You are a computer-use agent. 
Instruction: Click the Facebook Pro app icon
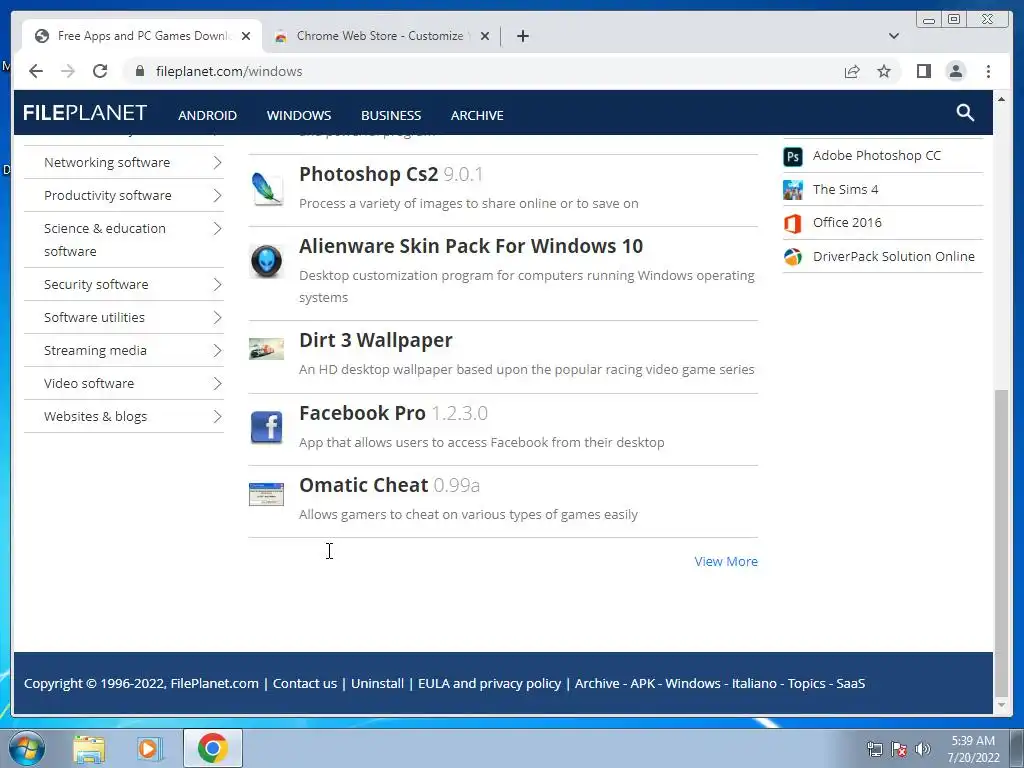click(266, 428)
